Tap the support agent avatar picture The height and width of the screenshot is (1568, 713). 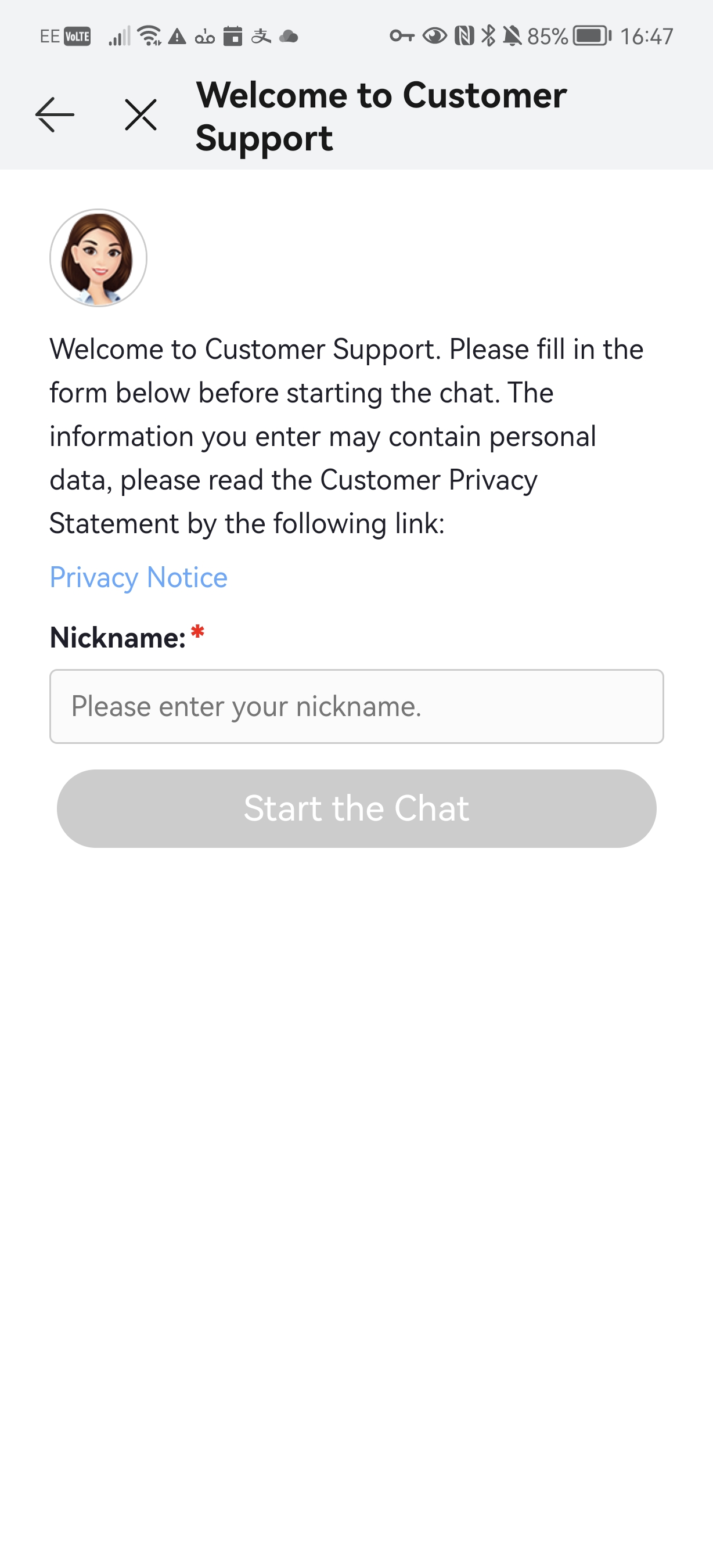(99, 258)
